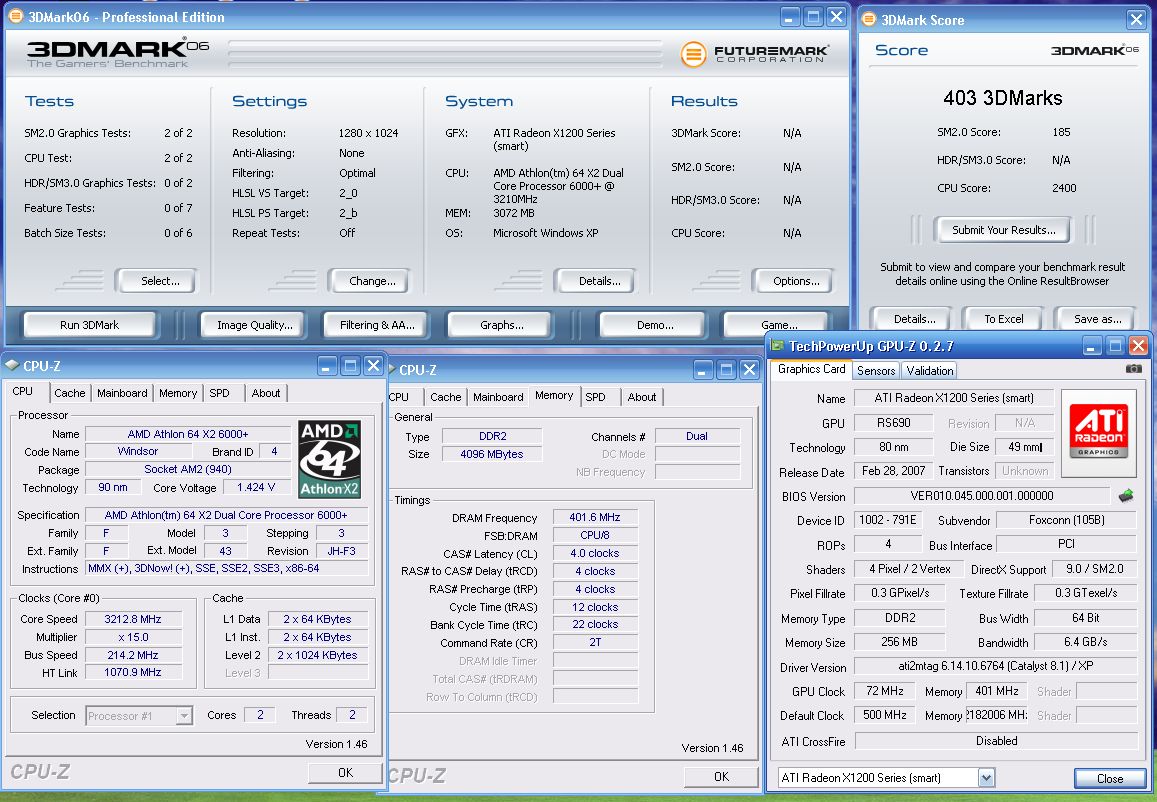Viewport: 1157px width, 802px height.
Task: Close the 3DMark Score window
Action: click(1136, 19)
